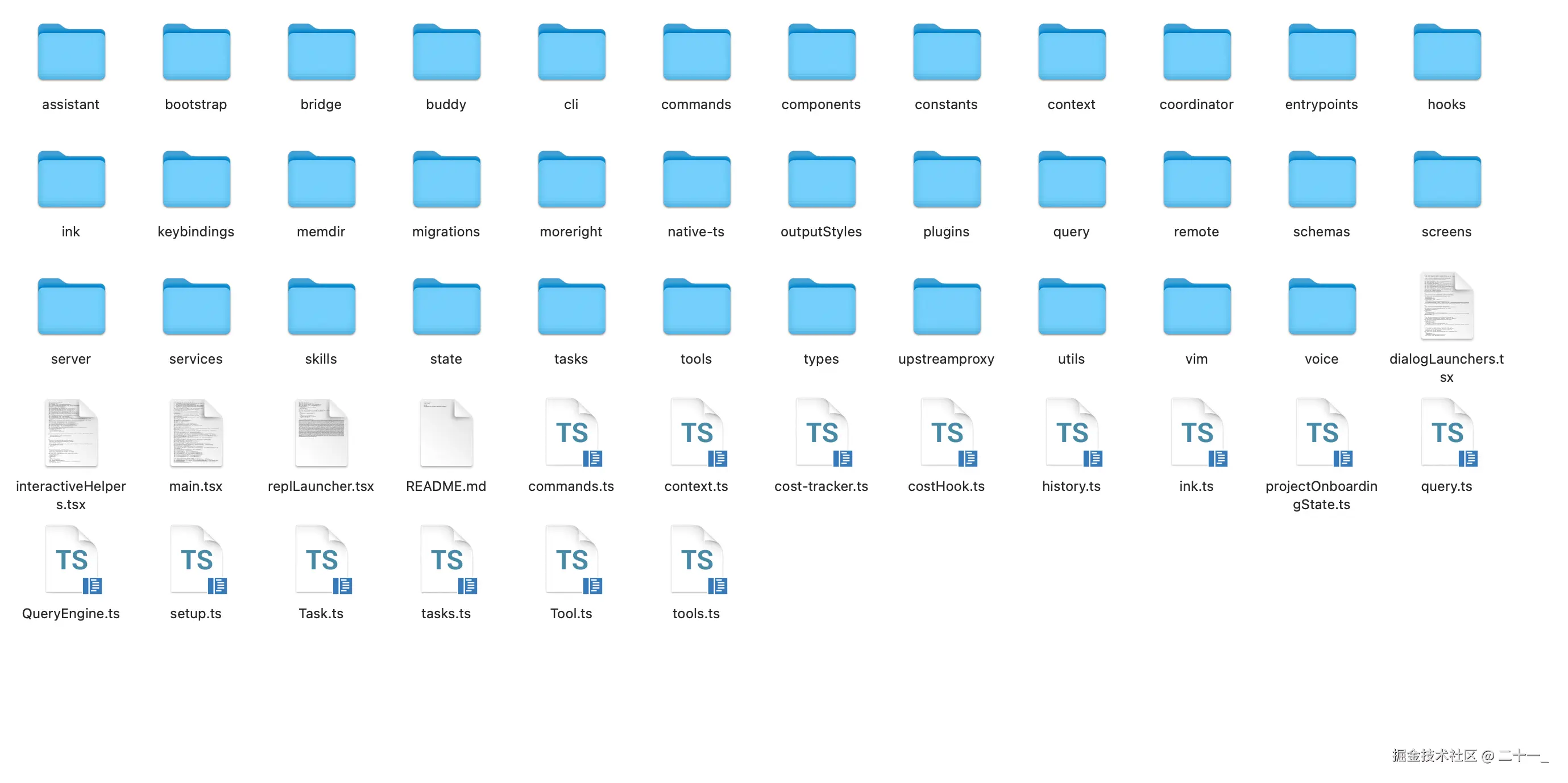1568x783 pixels.
Task: Select the upstreamproxy folder icon
Action: [x=947, y=308]
